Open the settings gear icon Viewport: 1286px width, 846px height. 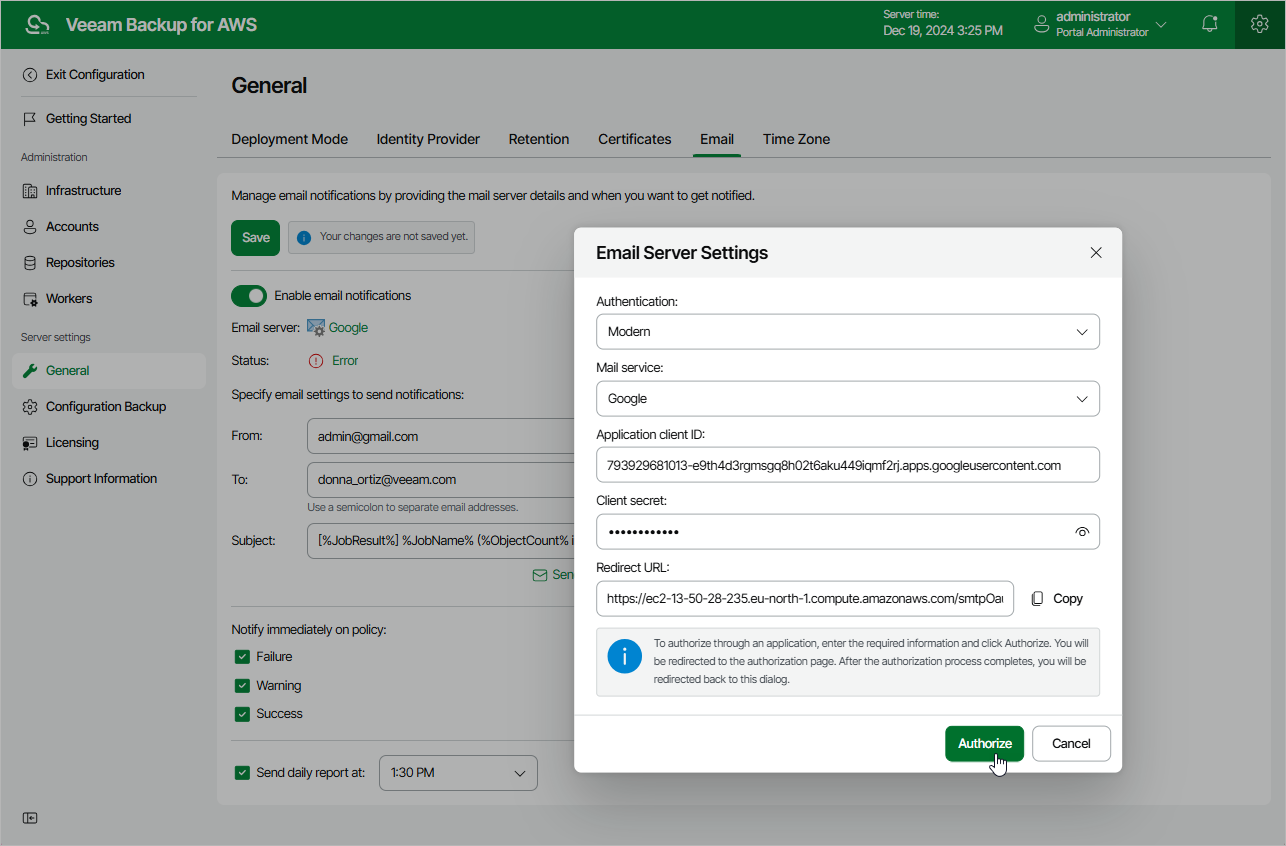pos(1260,24)
